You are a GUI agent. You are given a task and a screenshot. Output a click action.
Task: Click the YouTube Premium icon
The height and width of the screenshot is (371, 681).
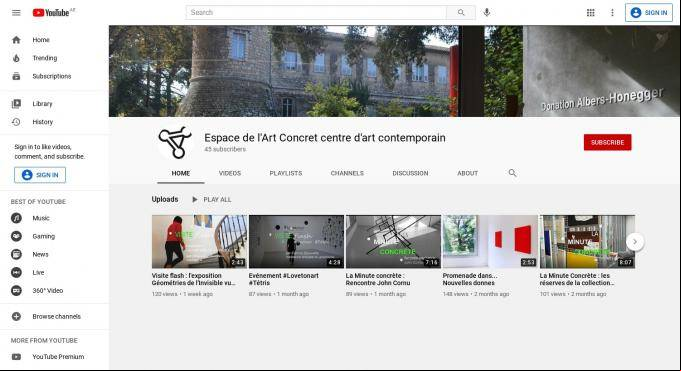(16, 357)
